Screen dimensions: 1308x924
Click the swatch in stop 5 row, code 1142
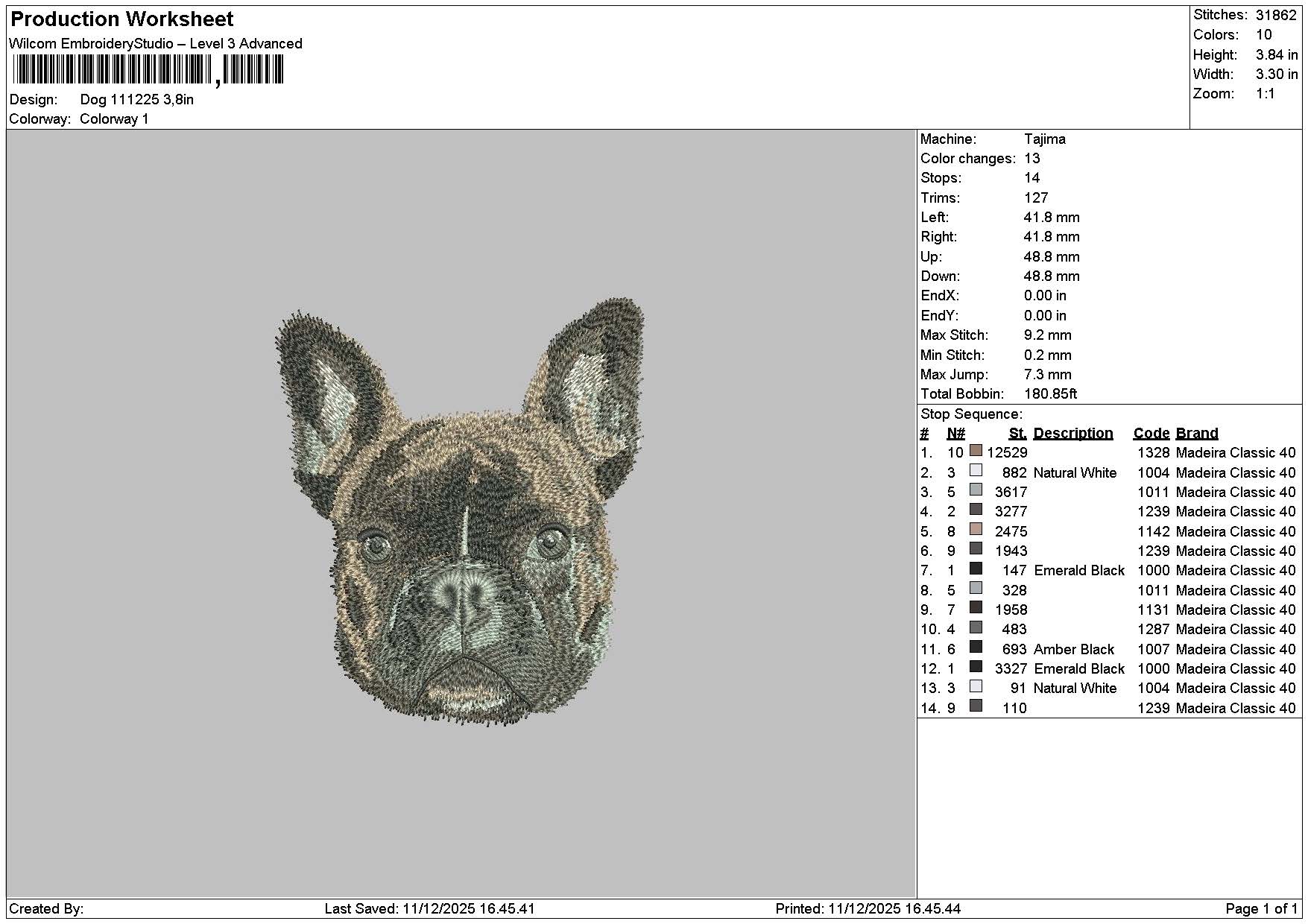pyautogui.click(x=976, y=529)
